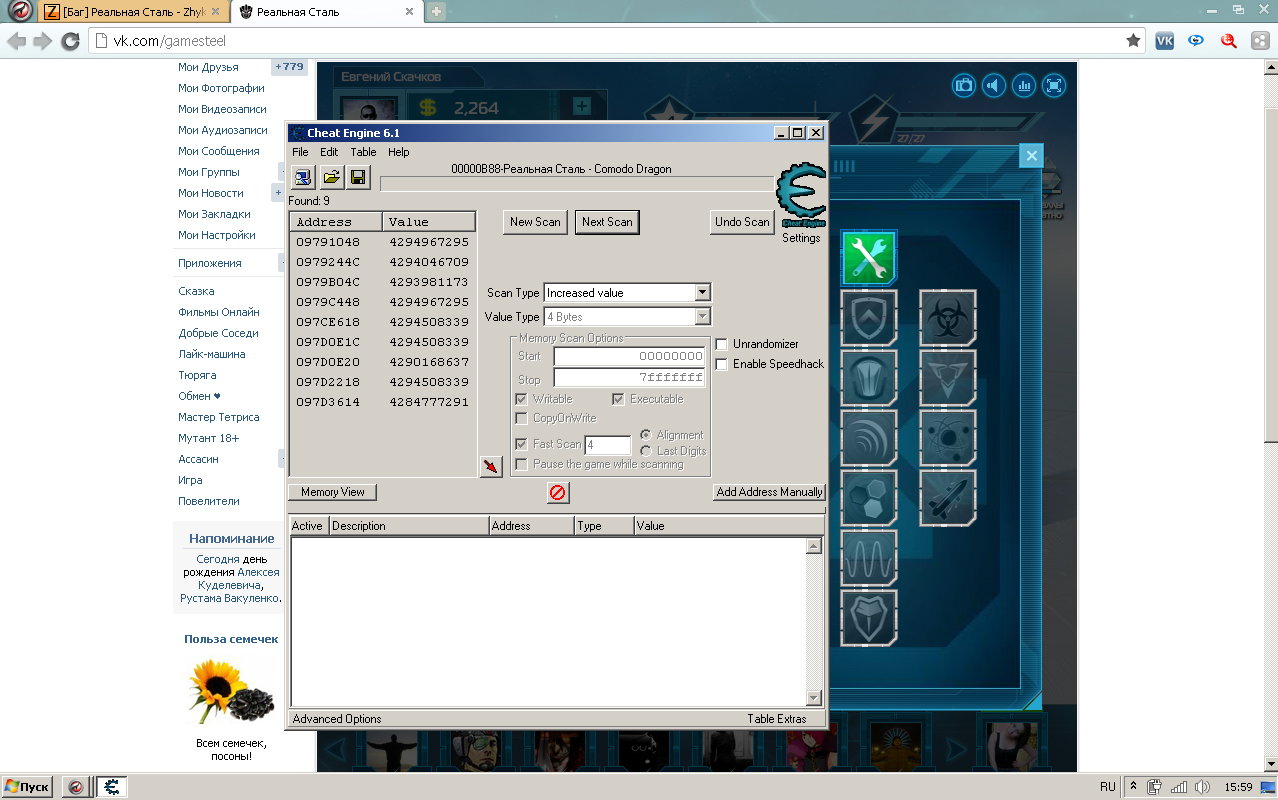Open process list computer icon
Image resolution: width=1278 pixels, height=800 pixels.
point(303,178)
